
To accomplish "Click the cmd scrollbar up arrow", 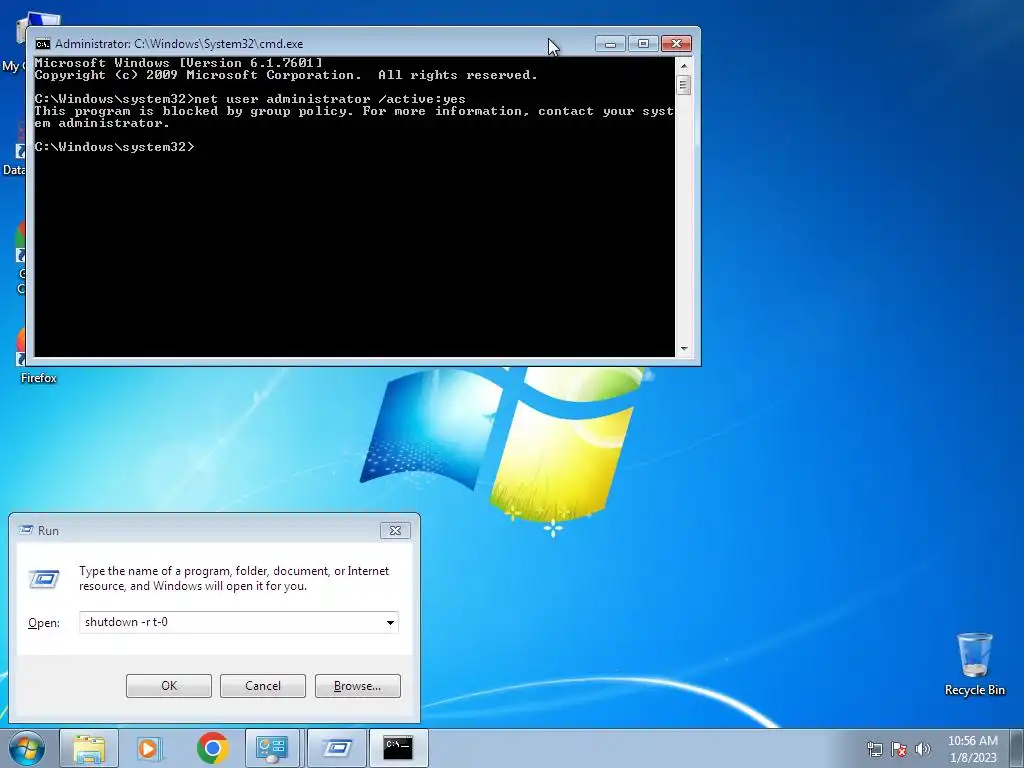I will coord(684,66).
